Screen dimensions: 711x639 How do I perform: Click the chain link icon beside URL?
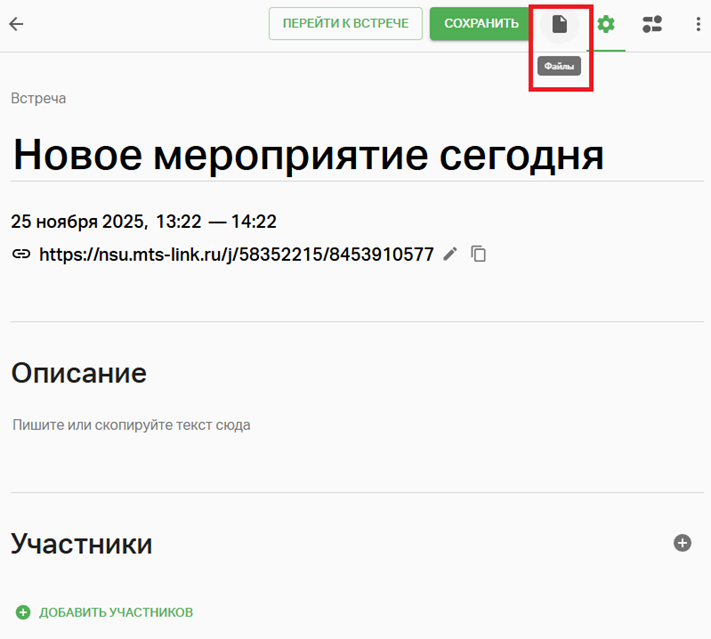[x=20, y=254]
